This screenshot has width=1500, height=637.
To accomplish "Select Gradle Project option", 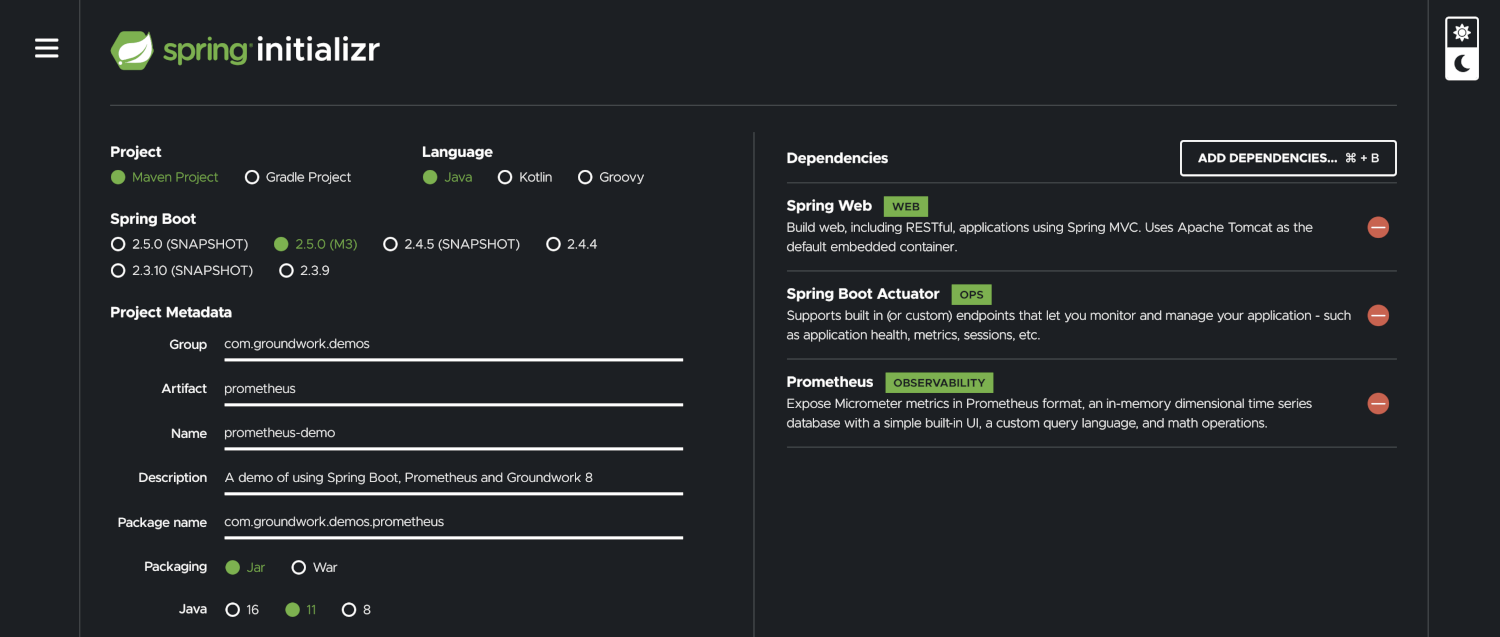I will point(298,177).
